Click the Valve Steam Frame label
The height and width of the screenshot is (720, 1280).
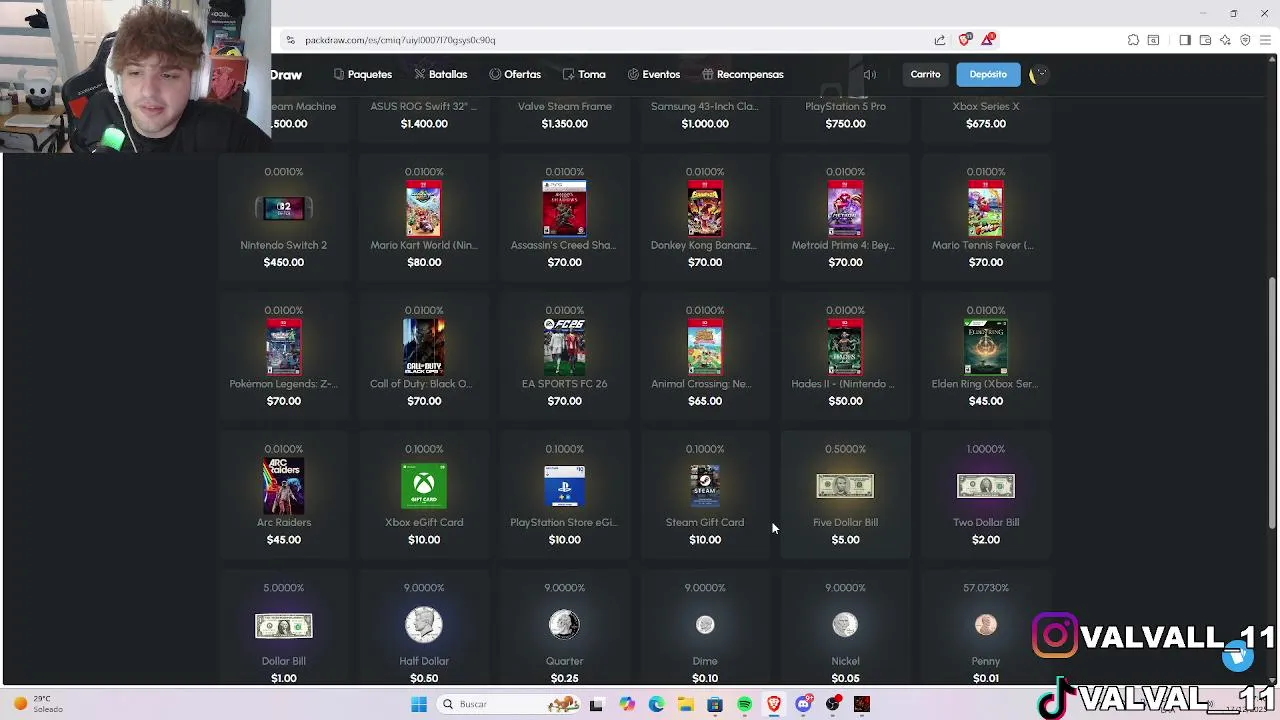564,106
